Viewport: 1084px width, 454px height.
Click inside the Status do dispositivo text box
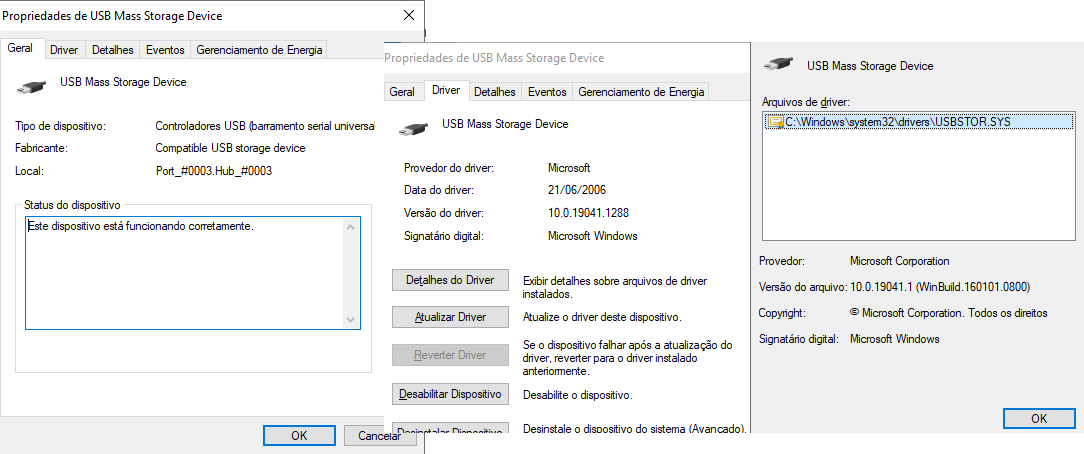(x=191, y=272)
